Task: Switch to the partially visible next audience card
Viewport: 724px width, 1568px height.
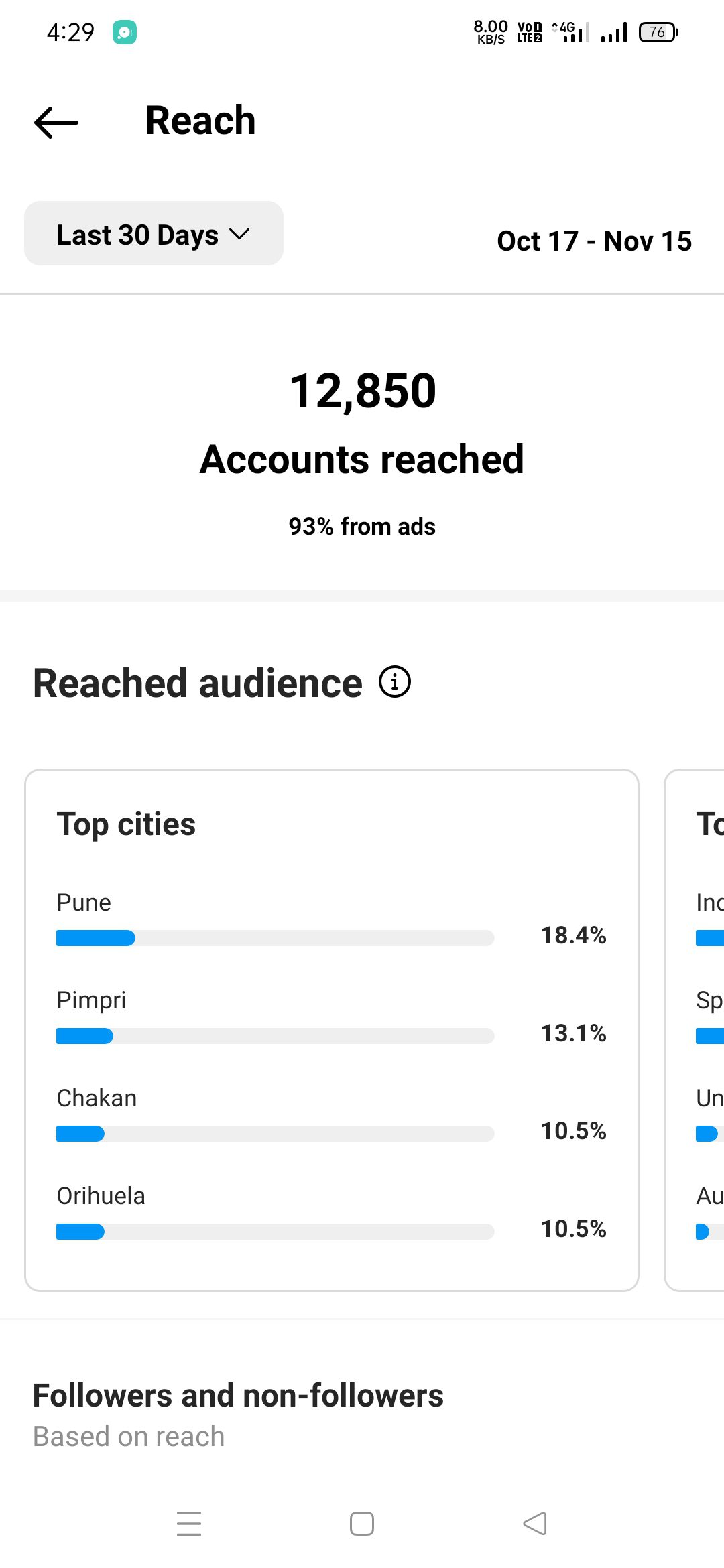Action: 695,1031
